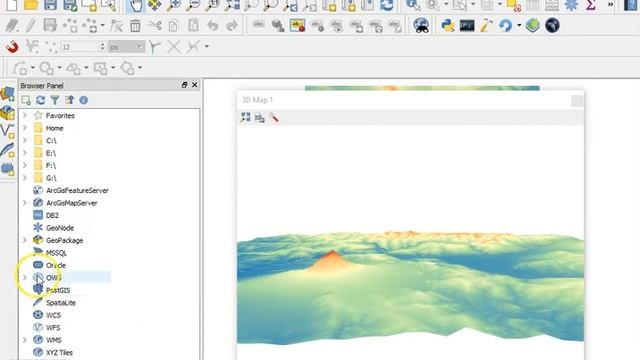Cut selected features scissors icon
The image size is (640, 360).
[155, 26]
